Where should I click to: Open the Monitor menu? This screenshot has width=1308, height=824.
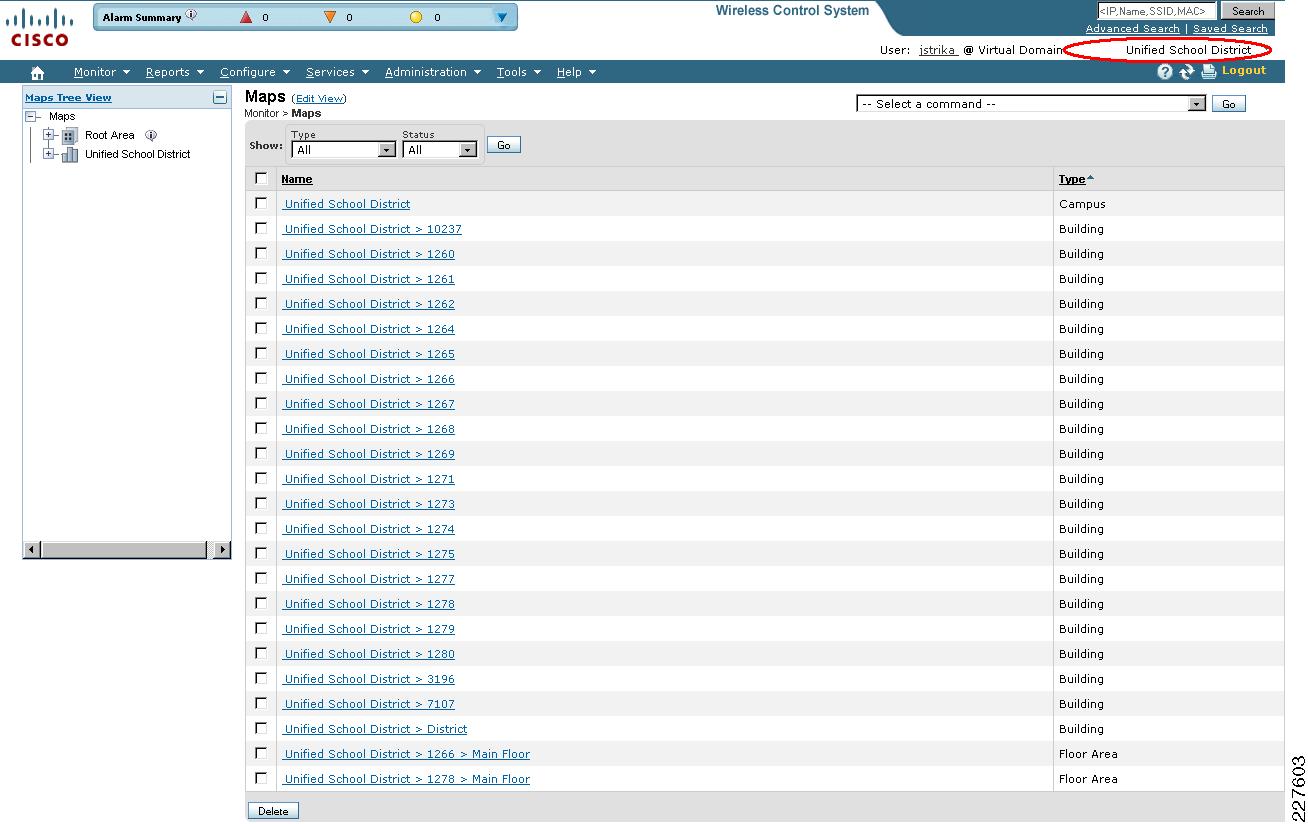click(x=101, y=72)
